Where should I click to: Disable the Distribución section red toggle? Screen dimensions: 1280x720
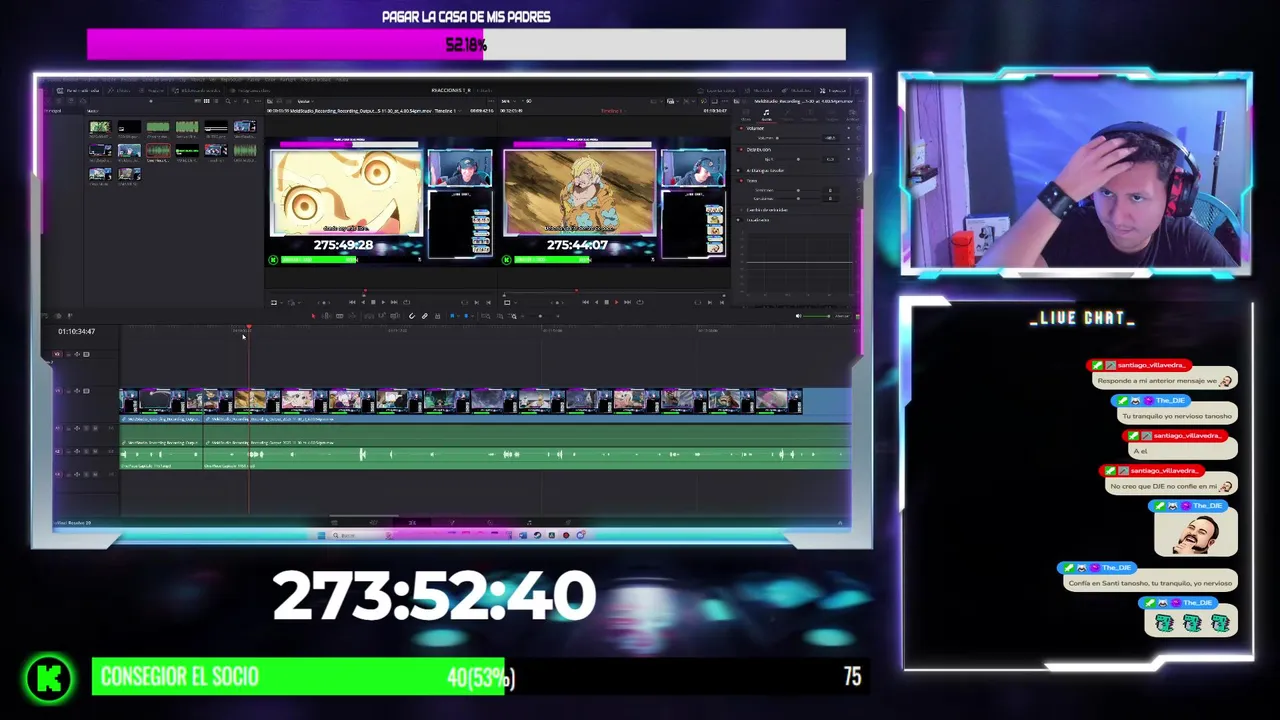click(741, 150)
